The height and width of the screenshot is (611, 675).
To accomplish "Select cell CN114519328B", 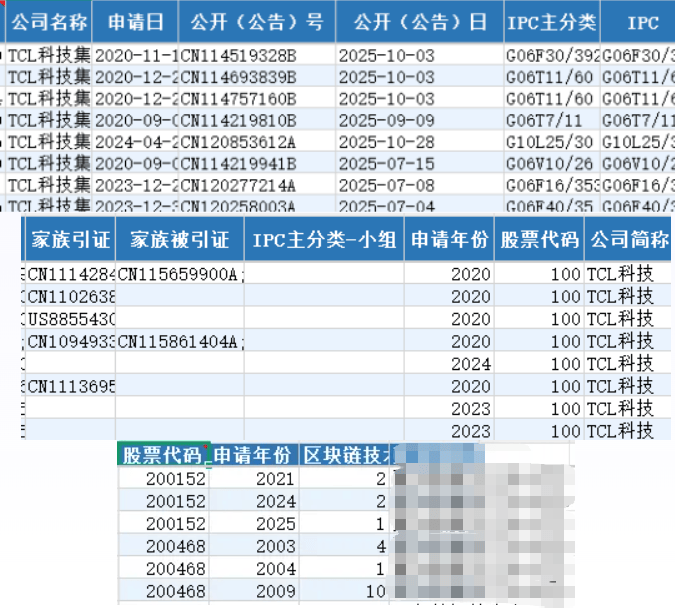I will click(257, 56).
